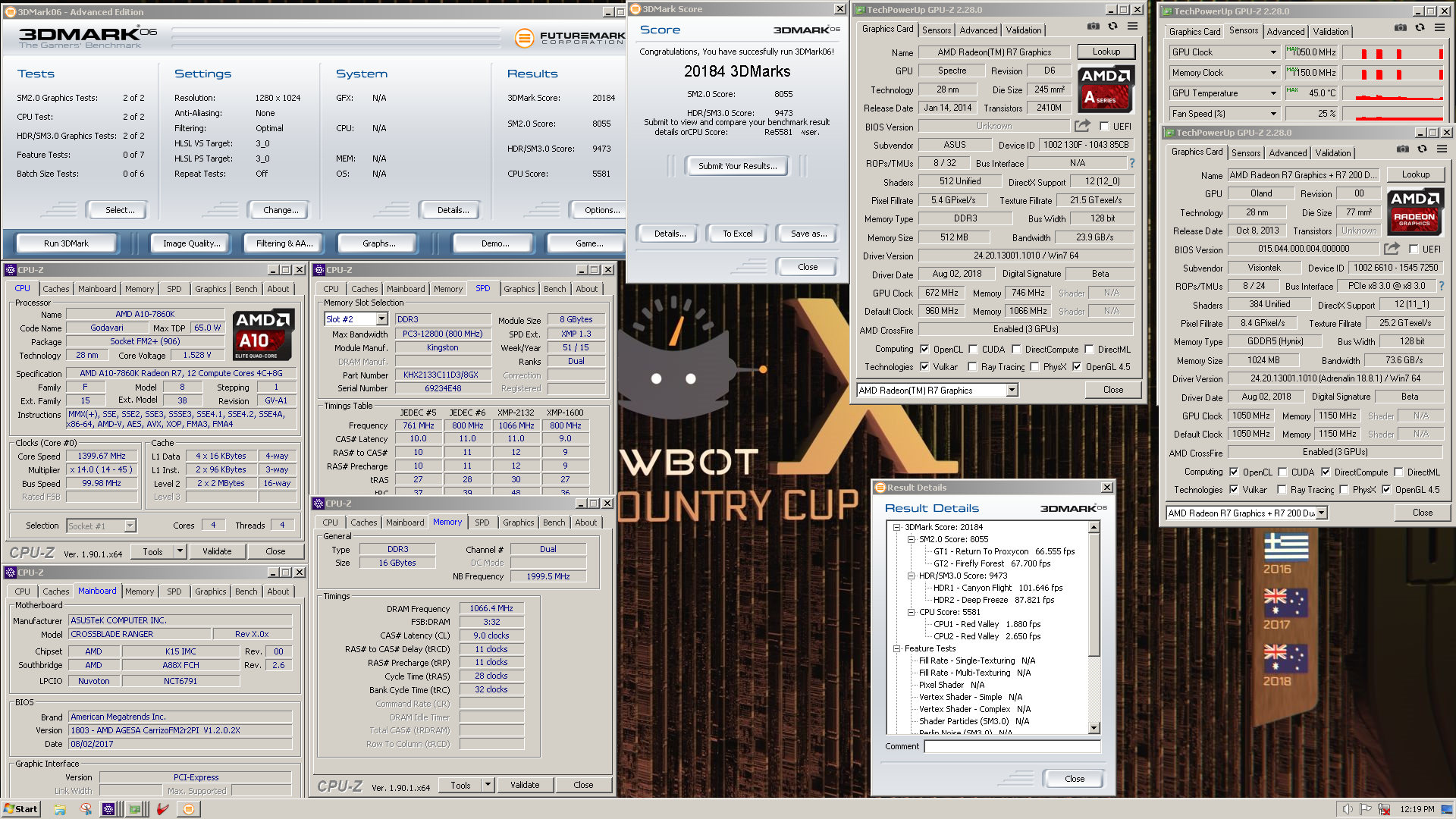Image resolution: width=1456 pixels, height=819 pixels.
Task: Click the camera icon in the R7 200 GPU-Z window
Action: tap(1402, 150)
